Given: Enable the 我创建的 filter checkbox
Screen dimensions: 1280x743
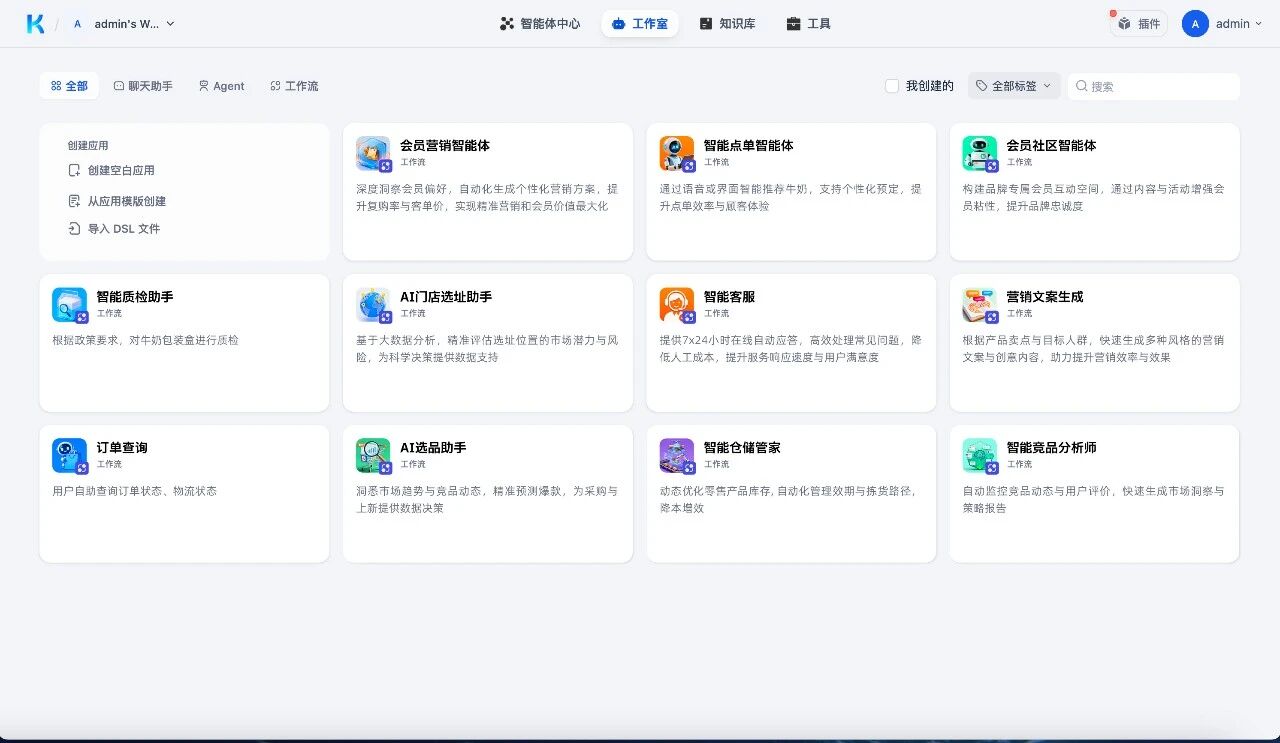Looking at the screenshot, I should pyautogui.click(x=891, y=86).
